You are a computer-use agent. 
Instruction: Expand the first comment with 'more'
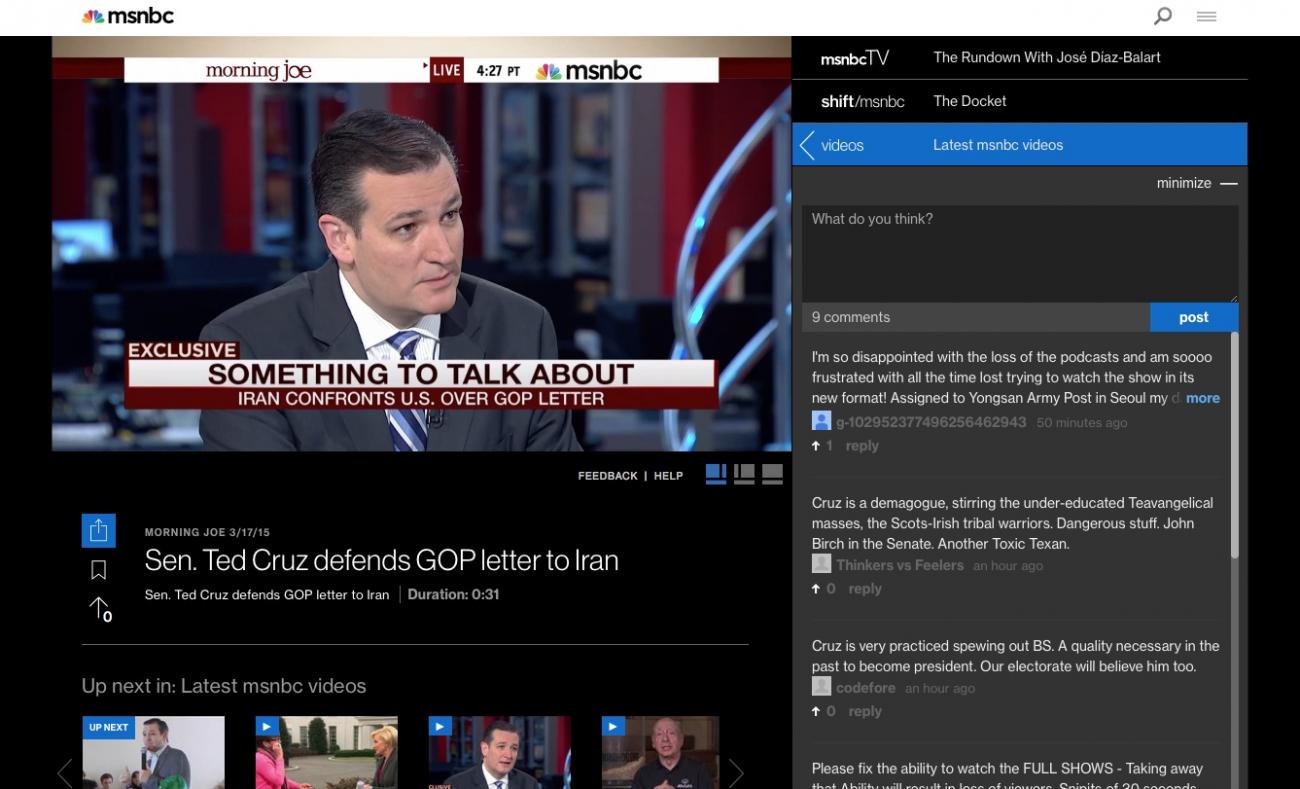1202,398
